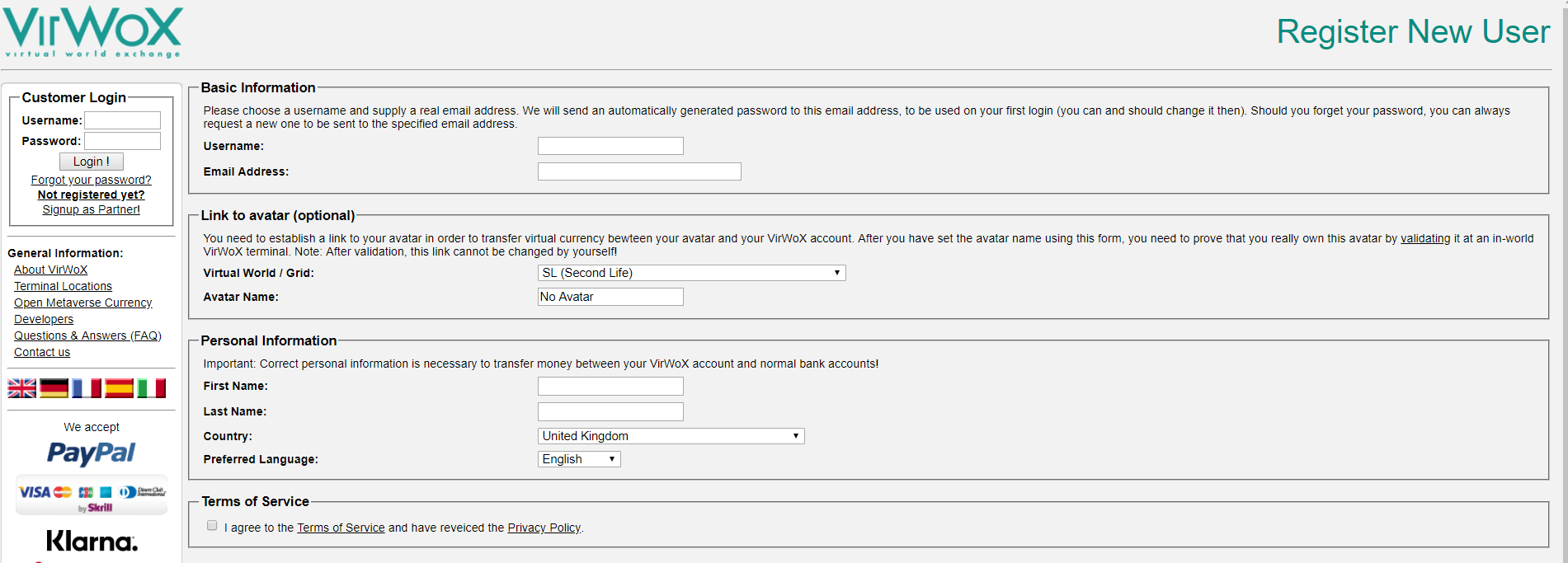Open the Virtual World / Grid dropdown

692,273
